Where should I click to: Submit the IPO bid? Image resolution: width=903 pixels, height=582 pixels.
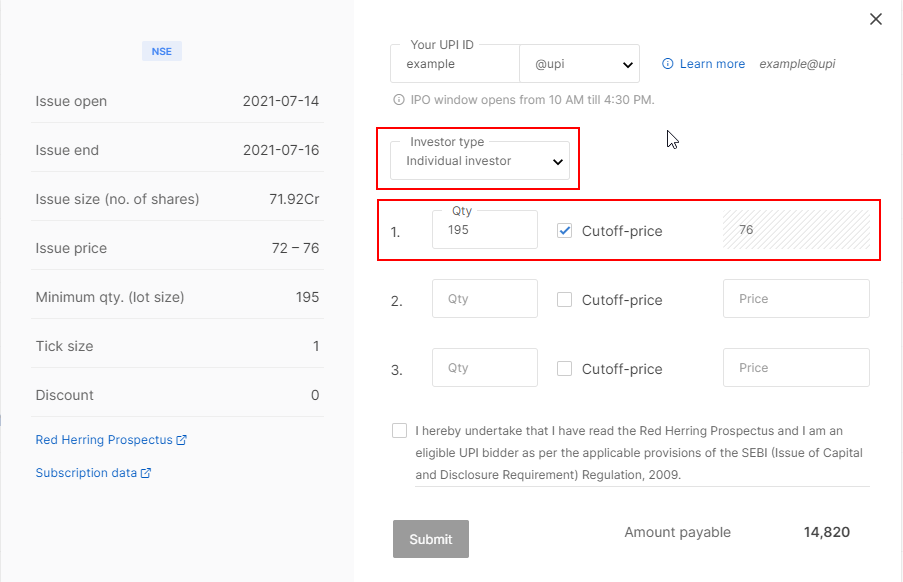coord(431,539)
